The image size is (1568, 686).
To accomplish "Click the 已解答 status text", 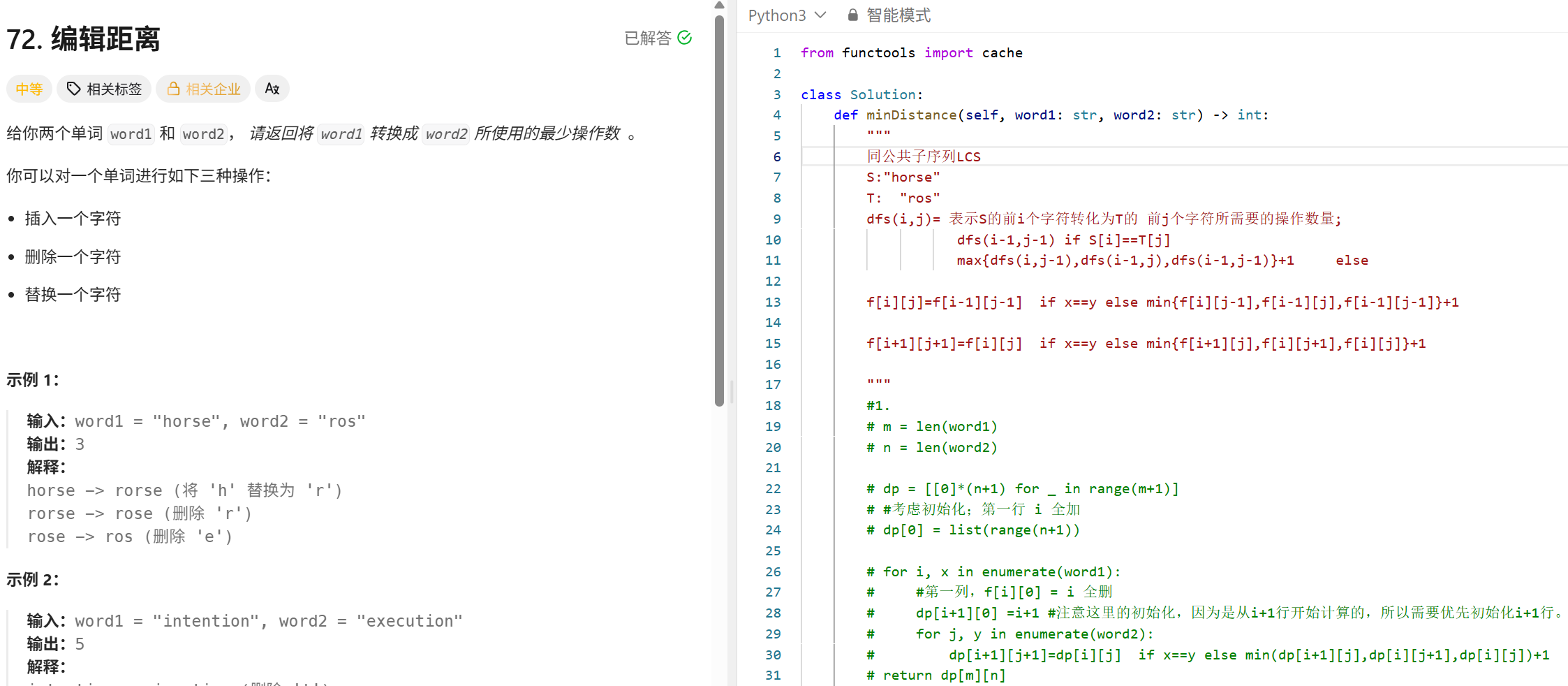I will pos(647,38).
